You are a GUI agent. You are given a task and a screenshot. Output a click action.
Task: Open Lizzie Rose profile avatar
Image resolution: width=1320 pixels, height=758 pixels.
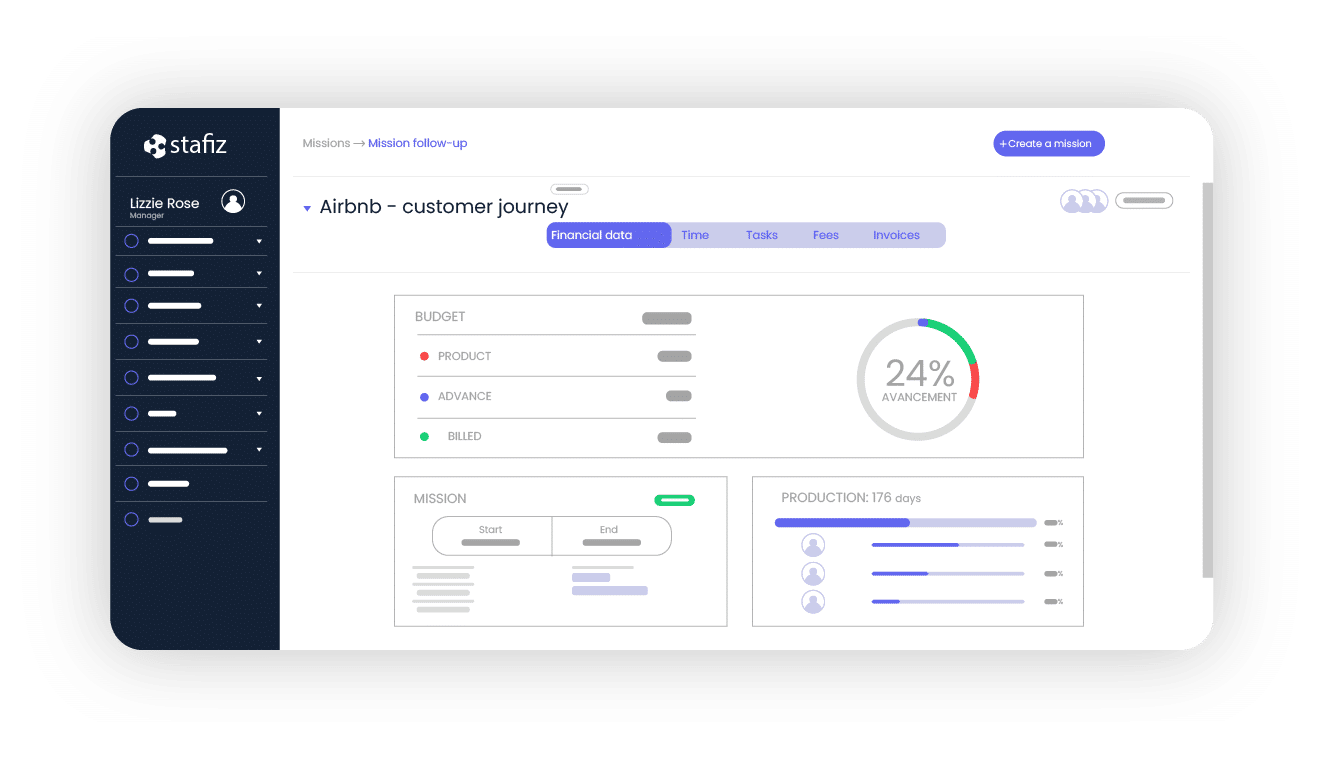233,202
